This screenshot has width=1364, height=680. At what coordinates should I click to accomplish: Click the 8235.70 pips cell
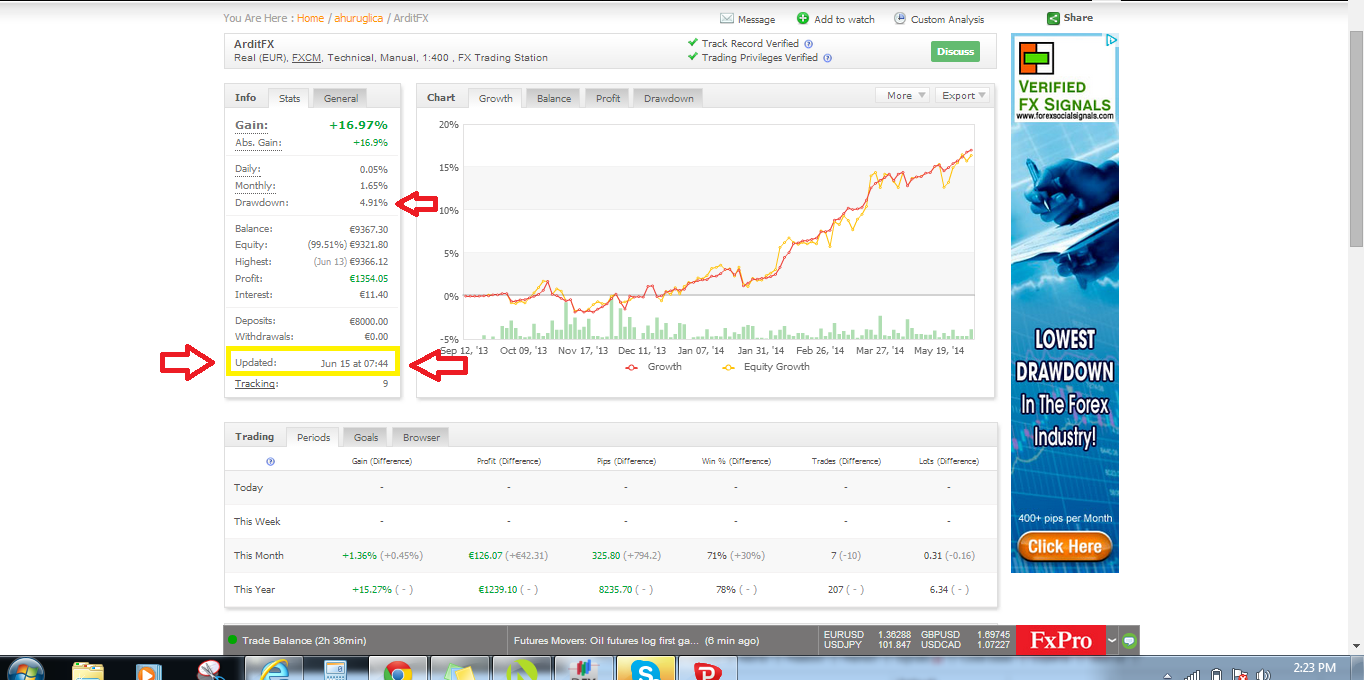[615, 589]
